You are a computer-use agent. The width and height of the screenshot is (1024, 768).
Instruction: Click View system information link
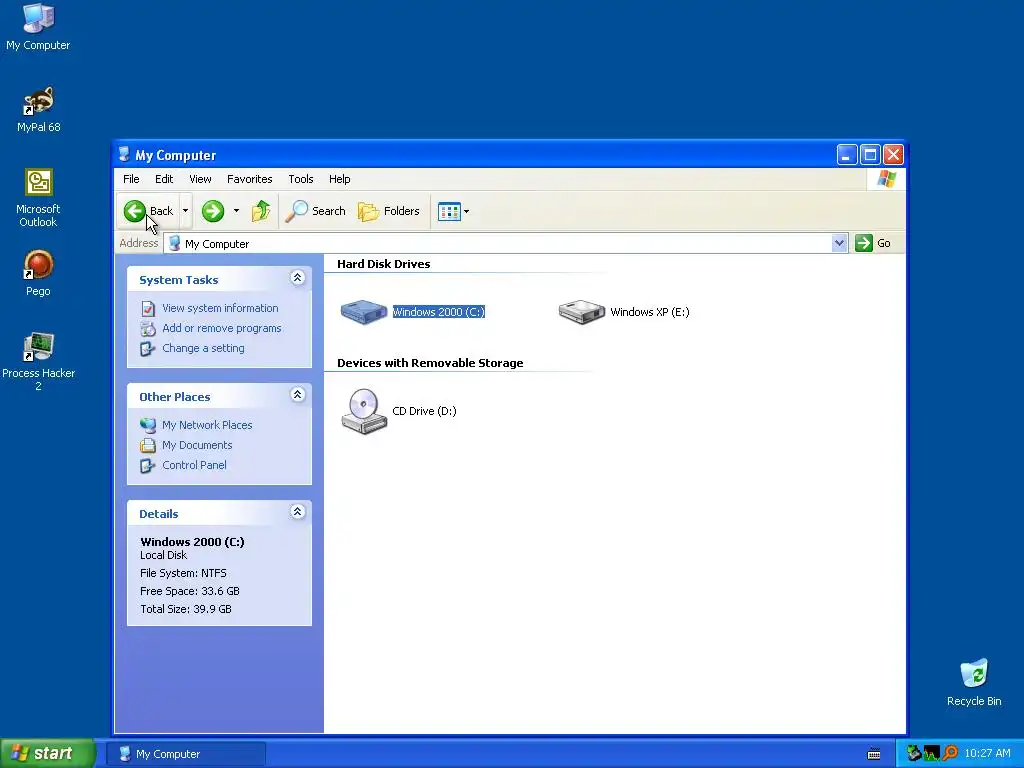220,308
